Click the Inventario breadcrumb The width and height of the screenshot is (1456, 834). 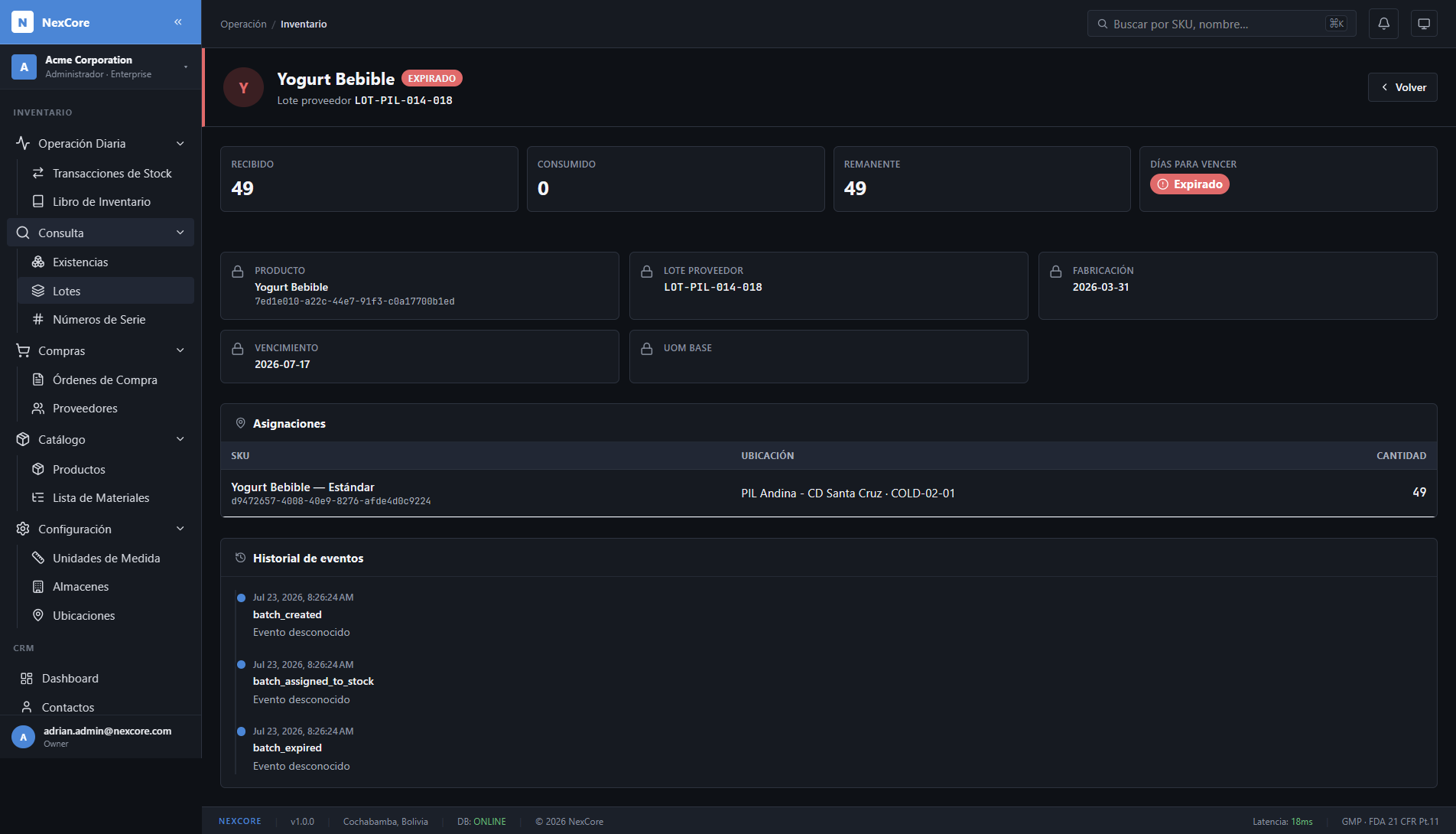[304, 24]
